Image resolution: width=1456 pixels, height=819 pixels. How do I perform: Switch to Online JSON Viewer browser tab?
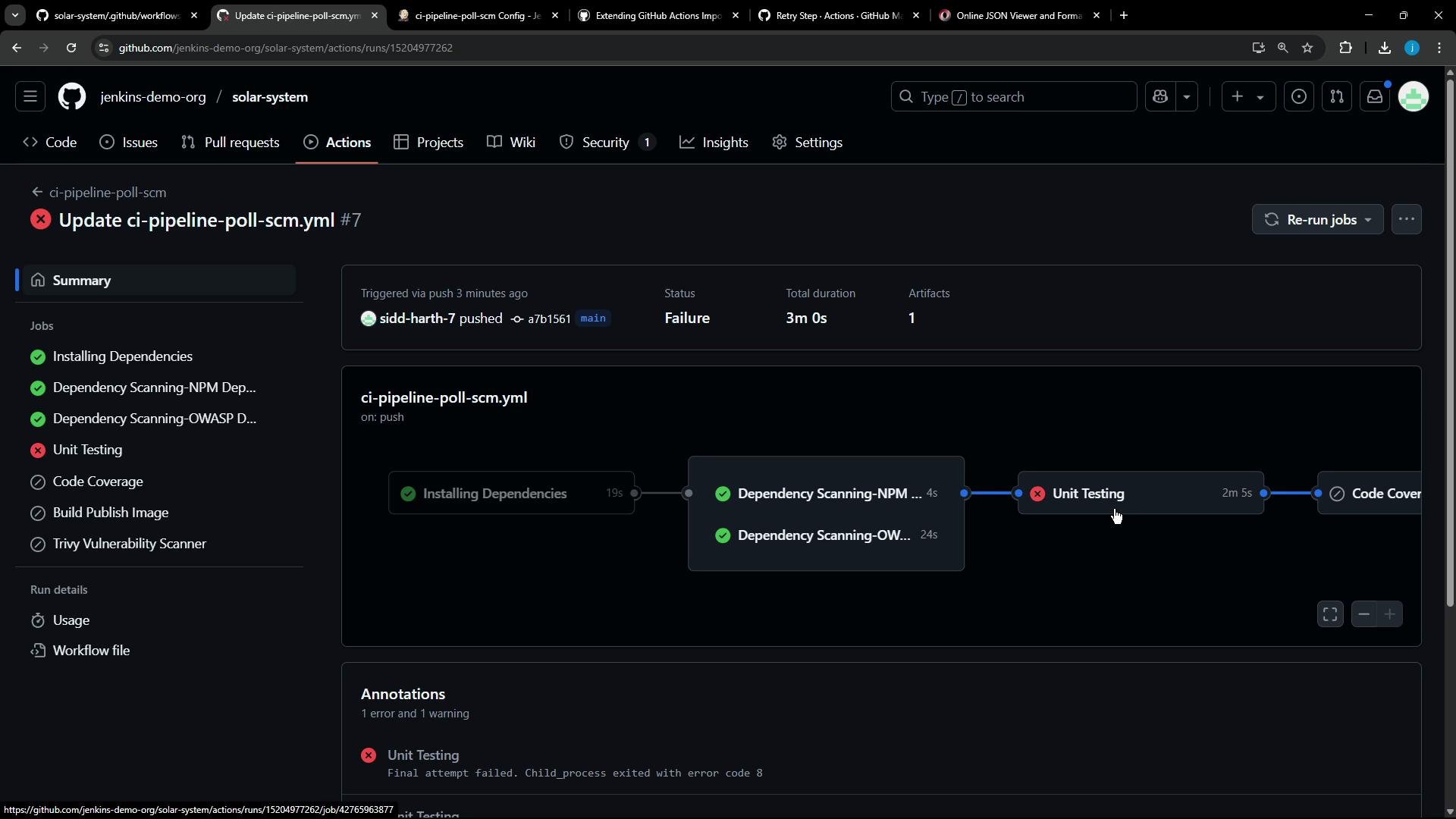[x=1019, y=15]
